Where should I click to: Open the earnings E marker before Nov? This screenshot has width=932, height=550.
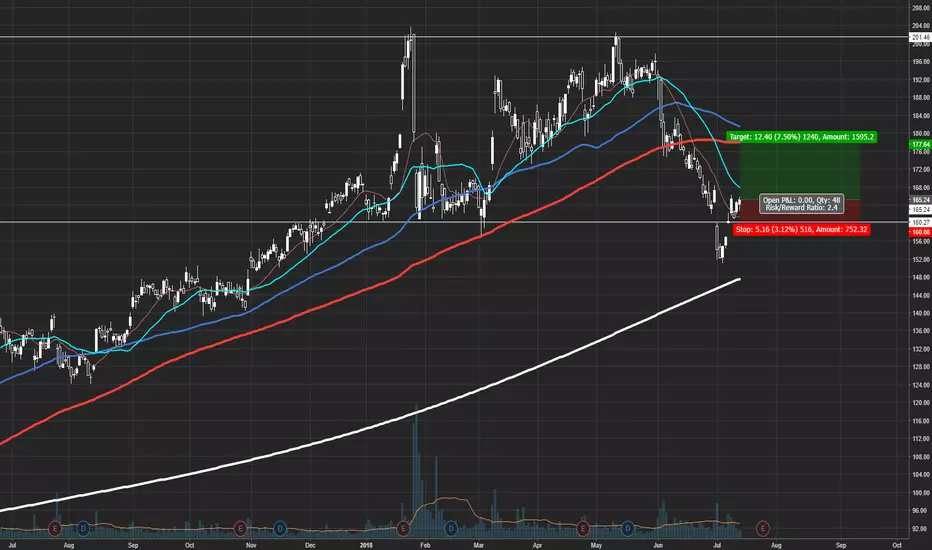click(240, 528)
